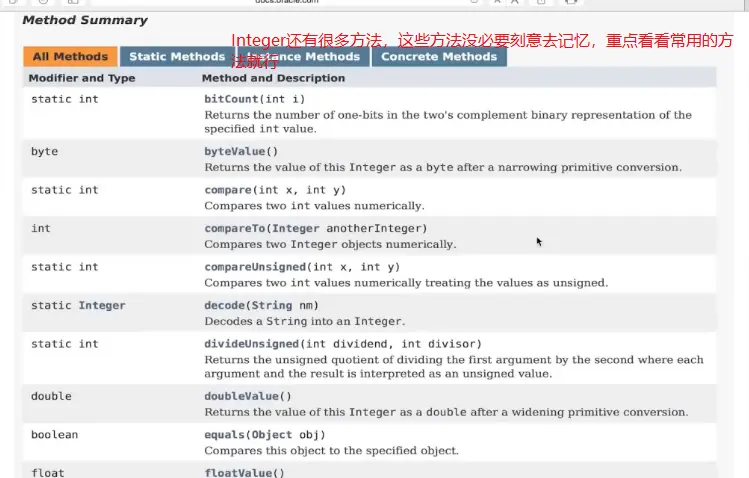Click the boolean type cell

54,435
